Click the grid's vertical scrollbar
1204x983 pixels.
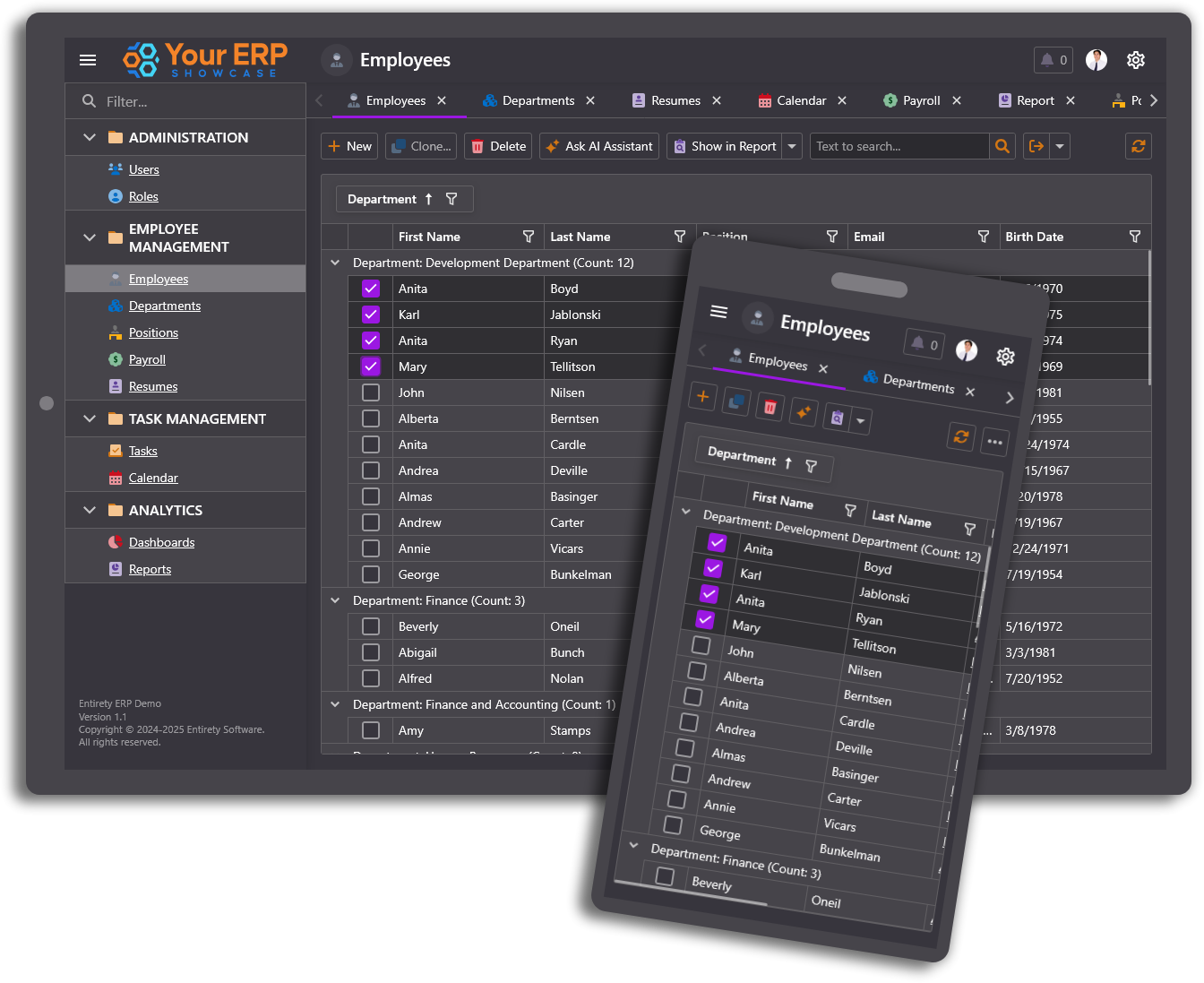point(1149,323)
